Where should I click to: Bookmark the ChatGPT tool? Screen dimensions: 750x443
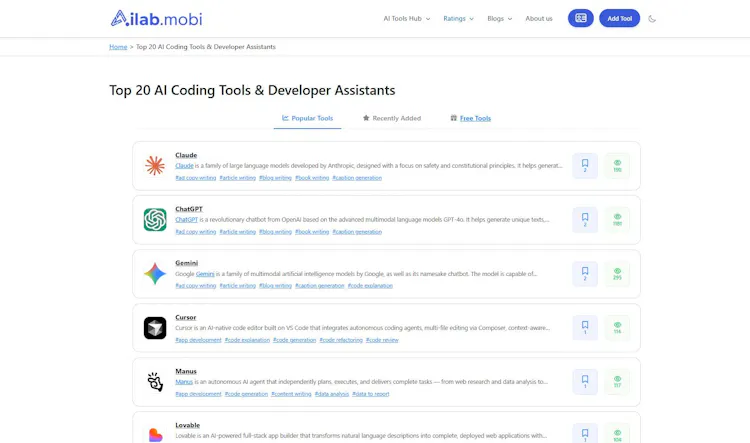coord(585,220)
